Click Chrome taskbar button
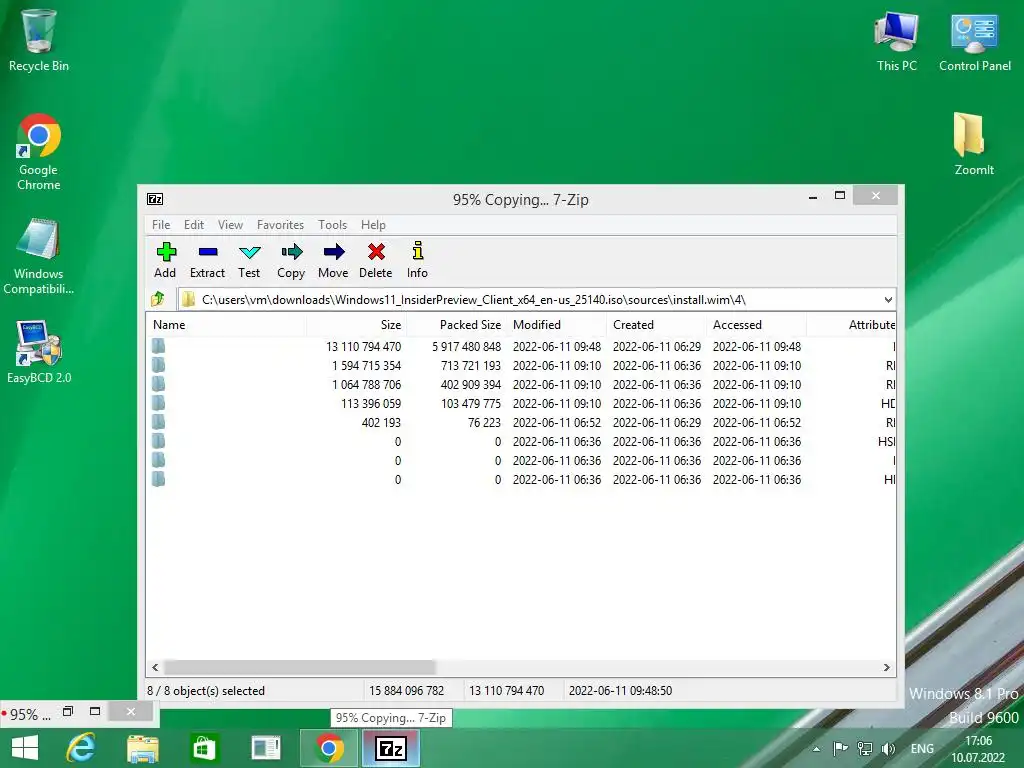Viewport: 1024px width, 768px height. (x=328, y=748)
